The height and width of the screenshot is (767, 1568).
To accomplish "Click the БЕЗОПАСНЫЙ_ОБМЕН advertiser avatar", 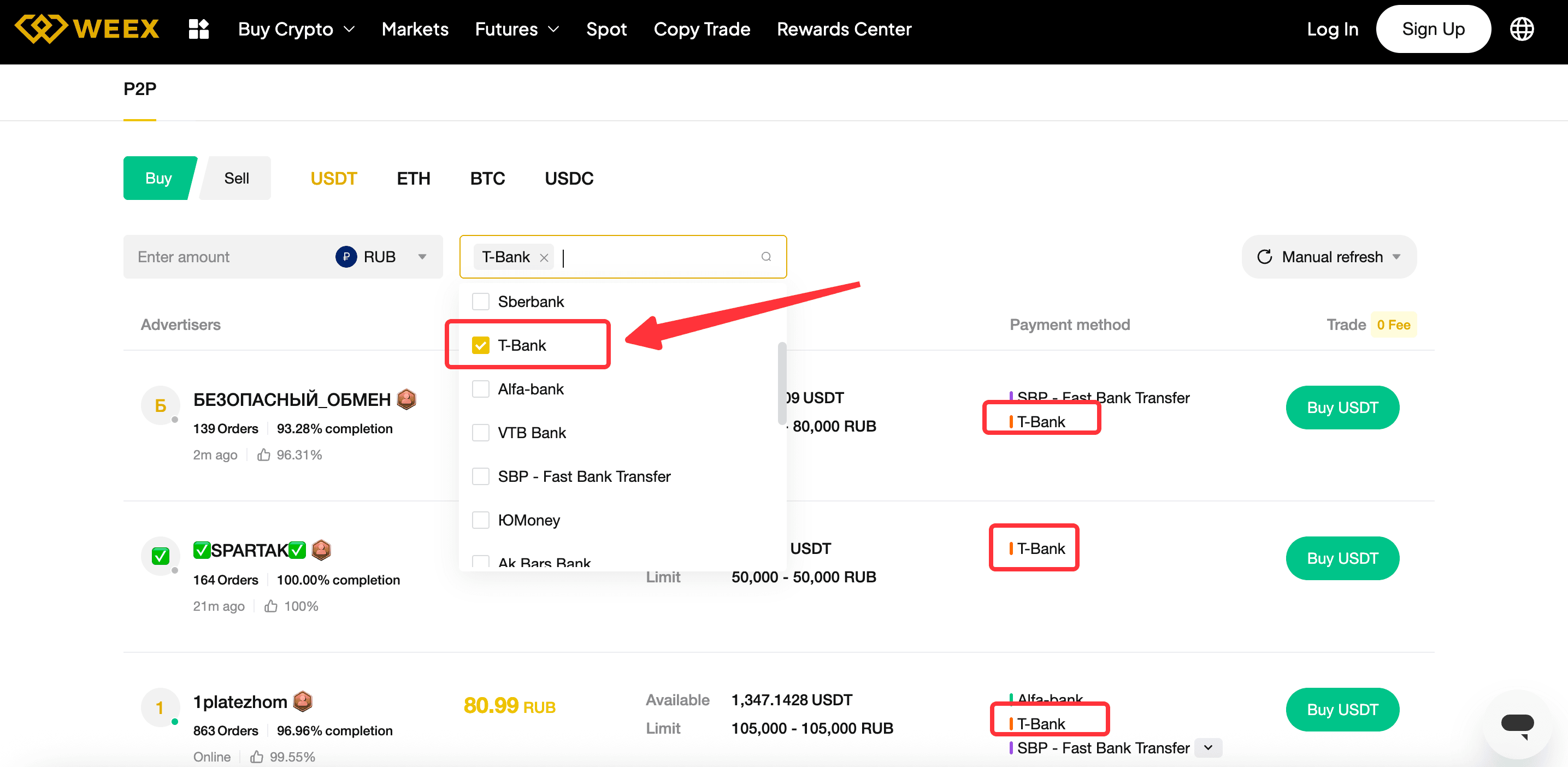I will pos(160,405).
